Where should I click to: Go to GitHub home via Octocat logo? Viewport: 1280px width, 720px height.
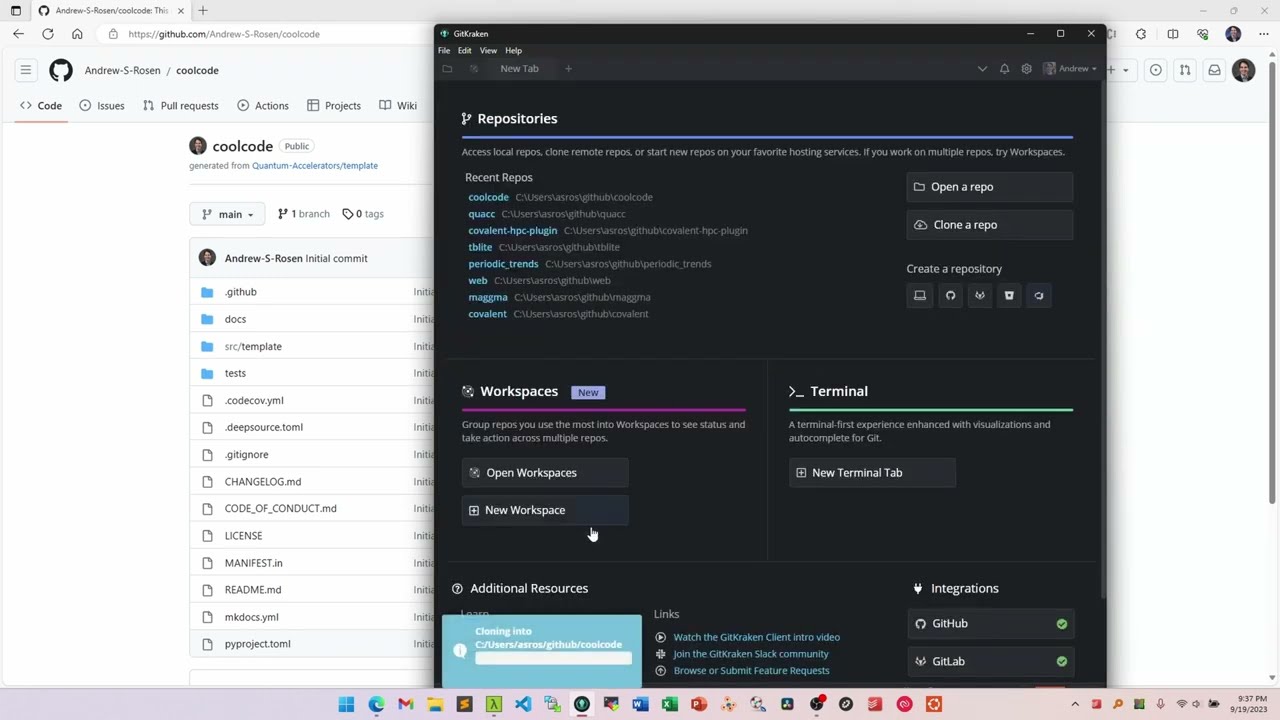pos(61,70)
